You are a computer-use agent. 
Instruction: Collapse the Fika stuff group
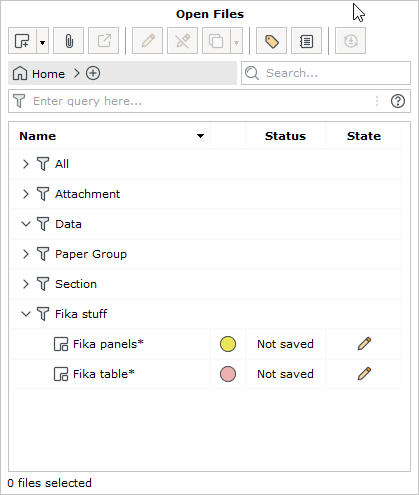pyautogui.click(x=26, y=314)
